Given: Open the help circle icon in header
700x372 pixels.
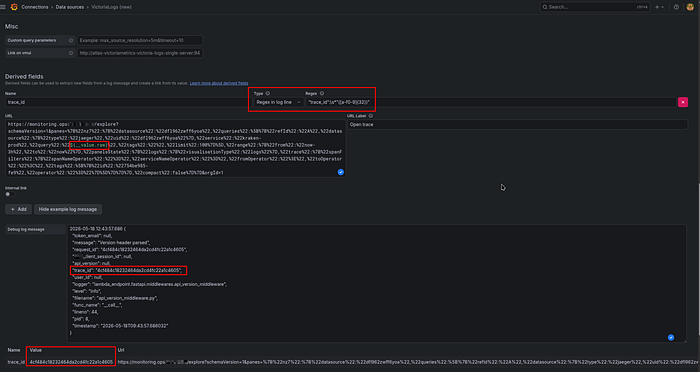Looking at the screenshot, I should (676, 7).
